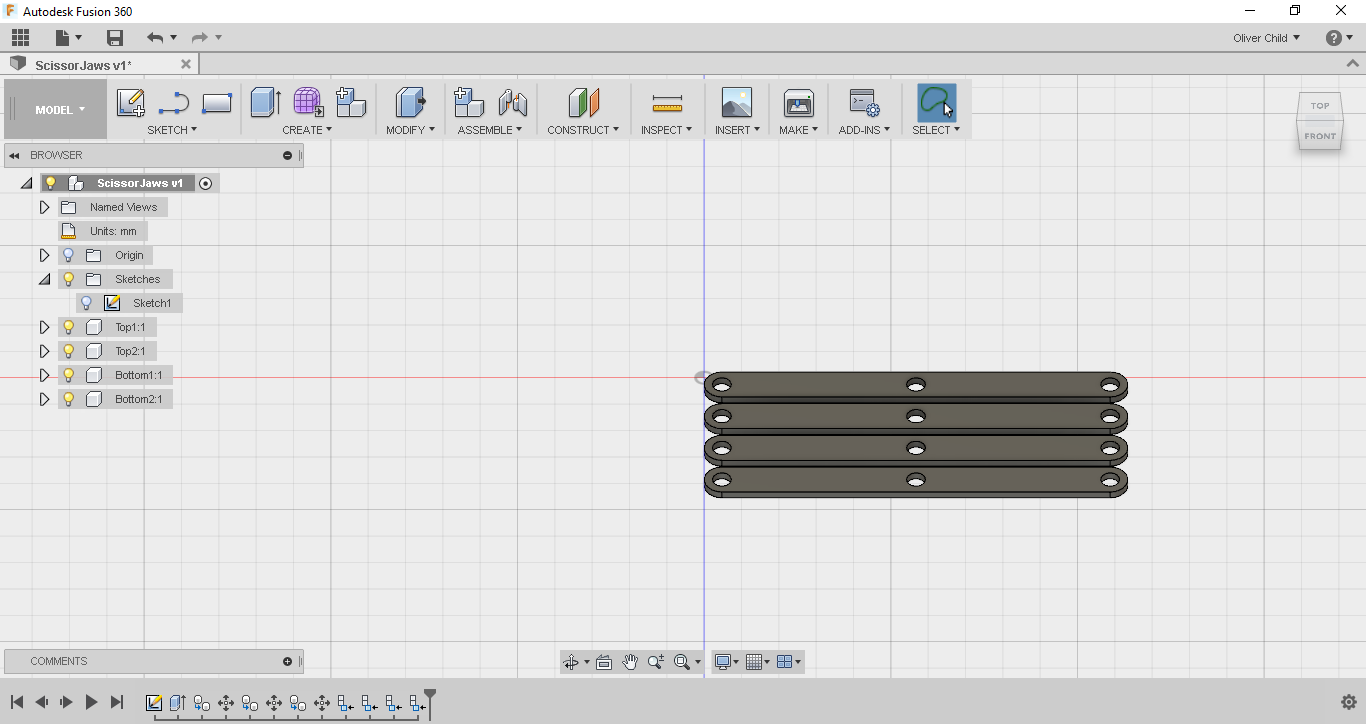Viewport: 1366px width, 724px height.
Task: Switch to the ScissorJaws v1 document tab
Action: tap(83, 65)
